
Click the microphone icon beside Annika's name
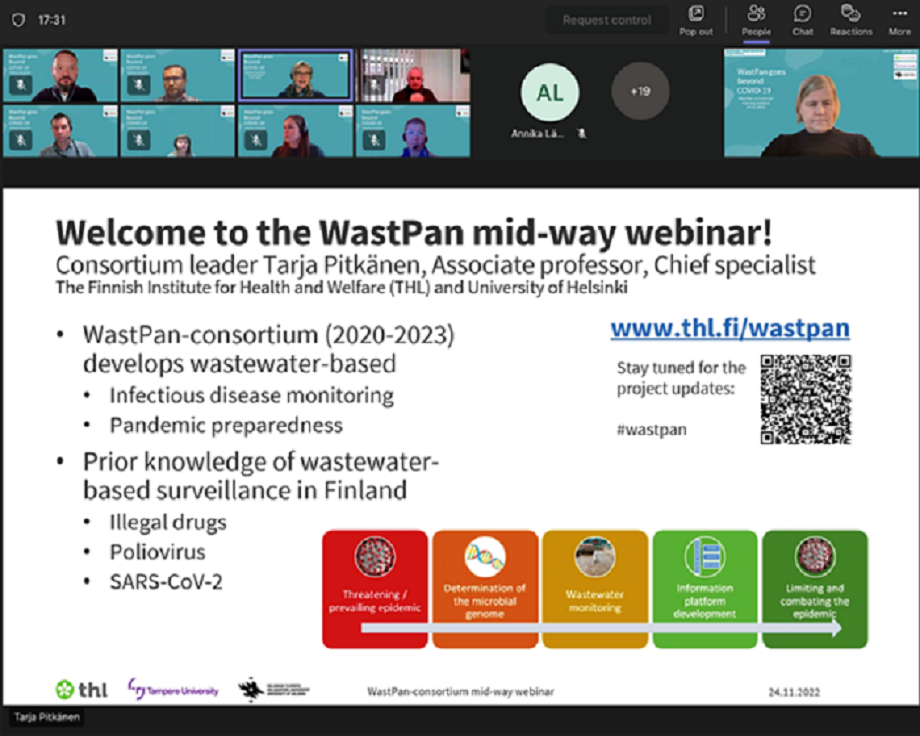pyautogui.click(x=582, y=132)
